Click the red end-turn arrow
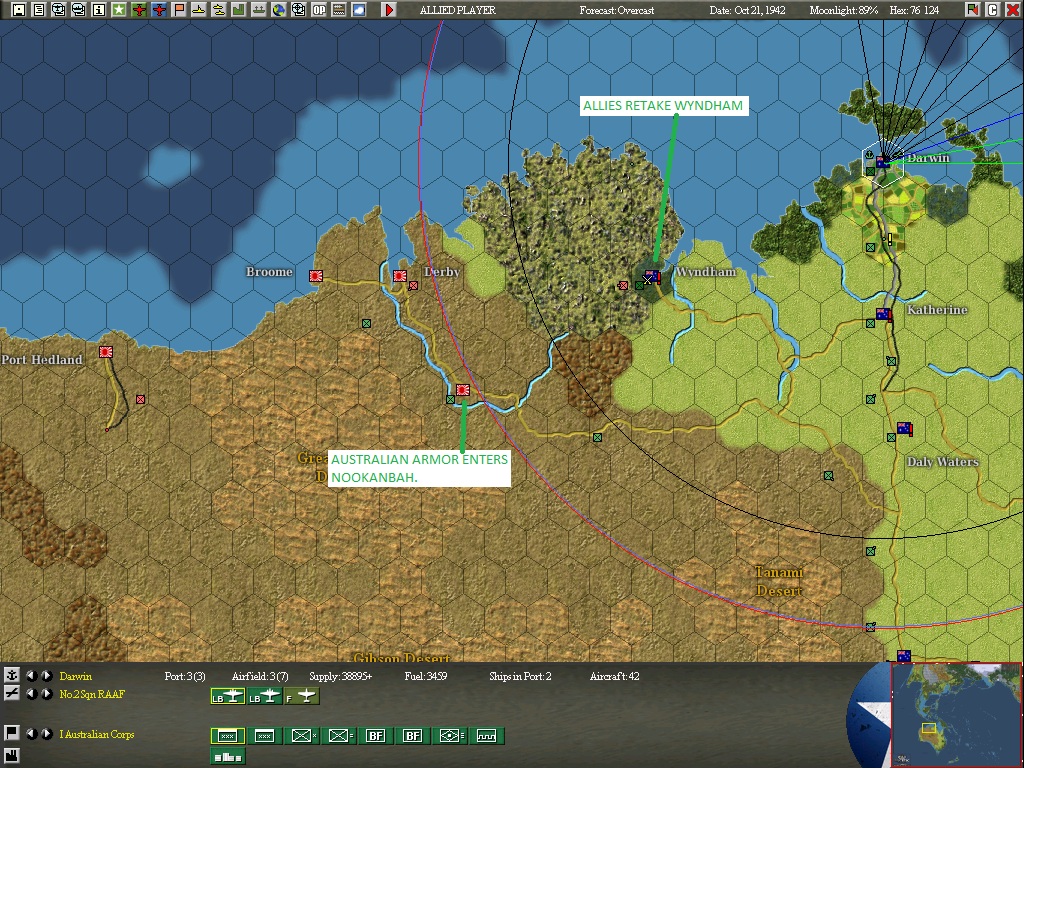 (x=389, y=9)
